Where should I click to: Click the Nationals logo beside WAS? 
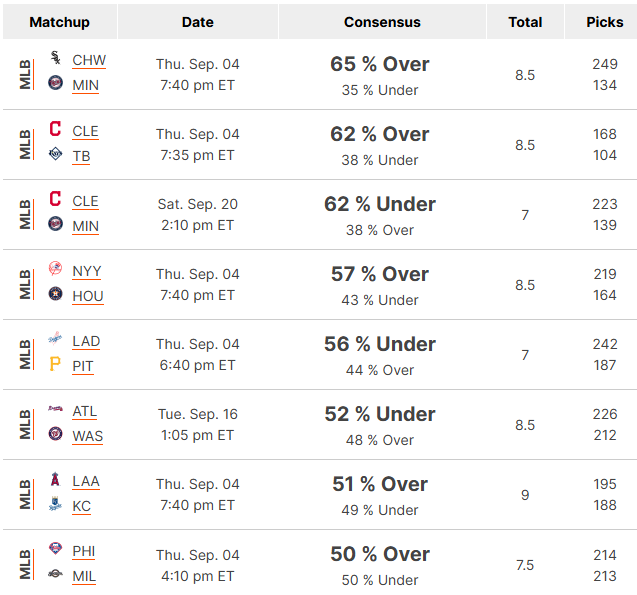click(x=56, y=433)
